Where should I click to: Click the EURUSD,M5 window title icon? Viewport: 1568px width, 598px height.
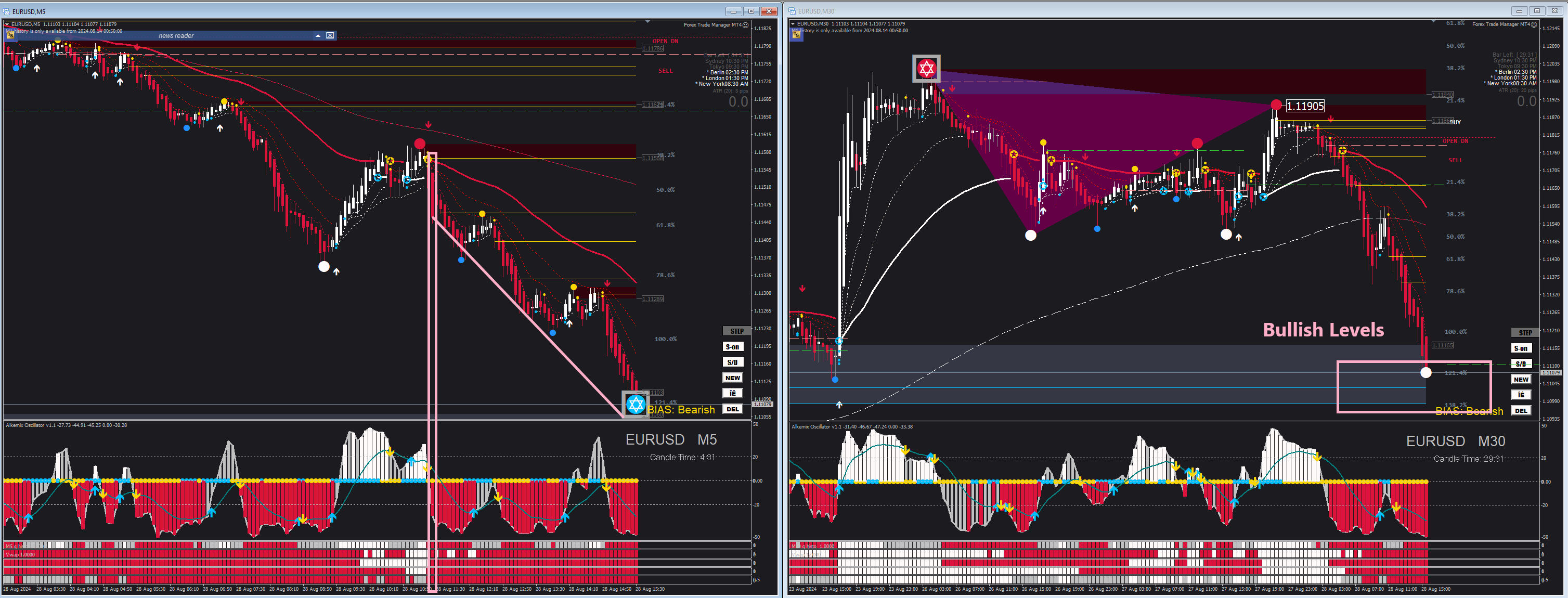(7, 11)
